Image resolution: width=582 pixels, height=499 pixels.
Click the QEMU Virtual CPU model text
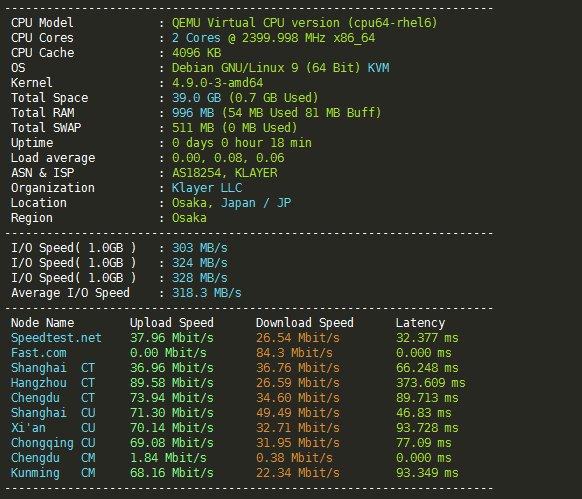point(304,23)
